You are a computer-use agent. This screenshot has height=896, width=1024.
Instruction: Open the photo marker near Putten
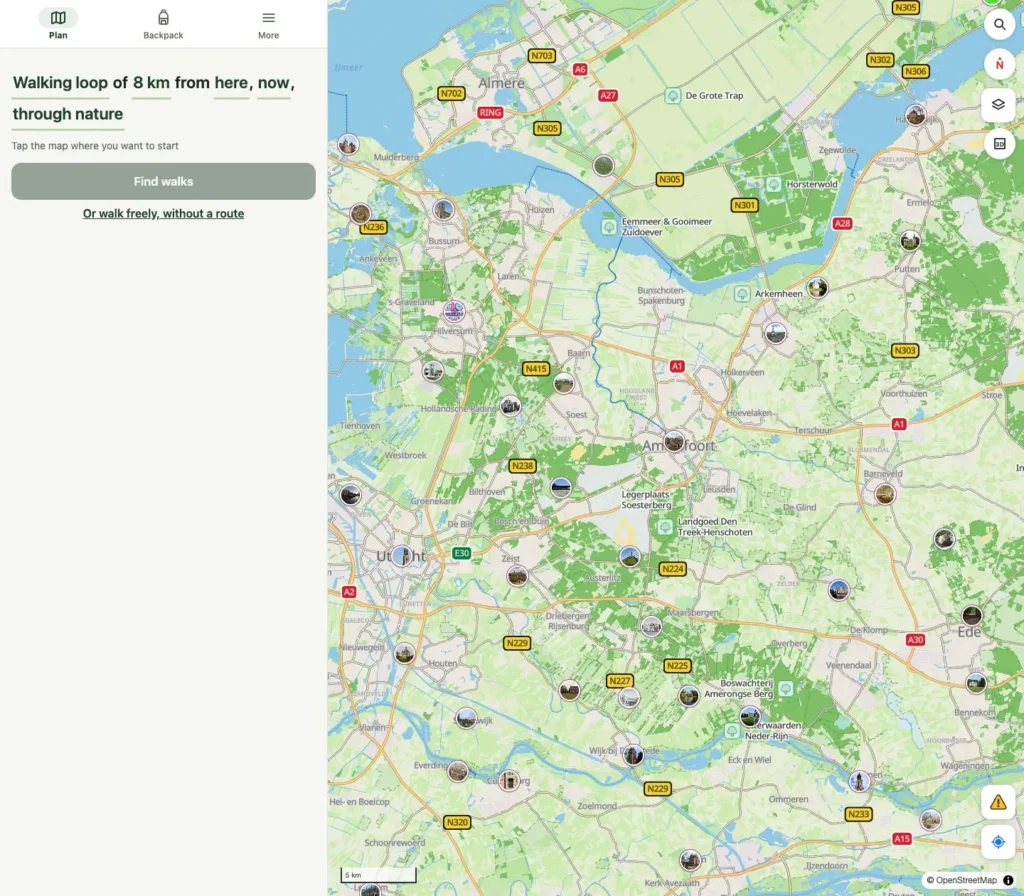910,241
